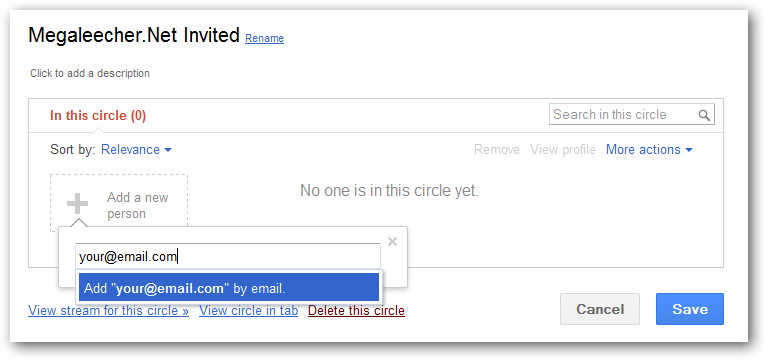Screen dimensions: 766x360
Task: Open the Relevance sort dropdown
Action: (x=136, y=149)
